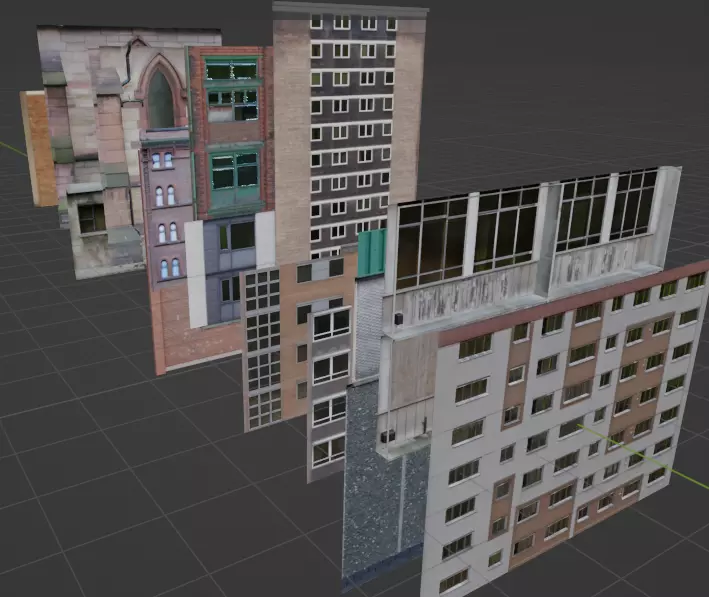Screen dimensions: 709x597
Task: Select the white brick strip below green door
Action: click(x=368, y=329)
